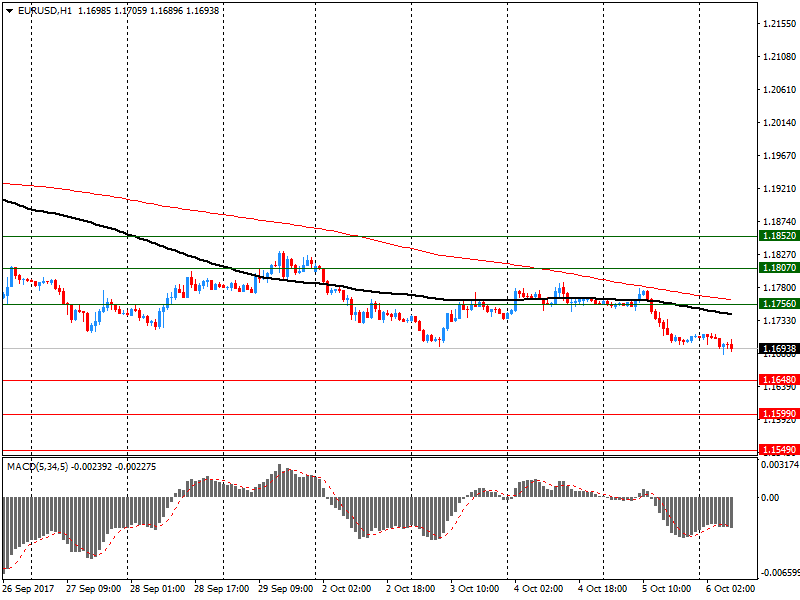Click the 27 Sep 09:00 time label
Viewport: 800px width, 600px height.
[x=93, y=589]
